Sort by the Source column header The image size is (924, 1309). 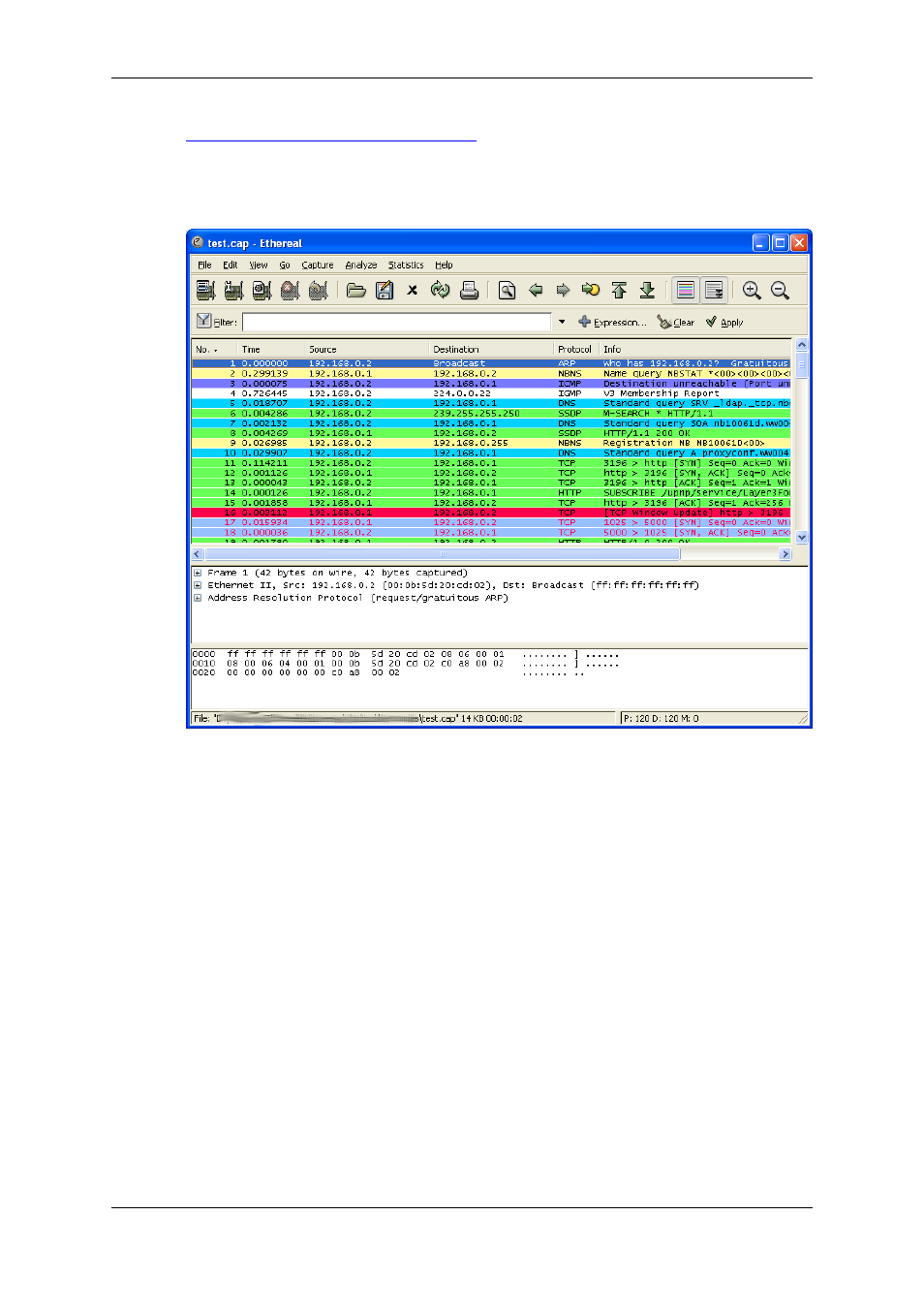point(367,349)
